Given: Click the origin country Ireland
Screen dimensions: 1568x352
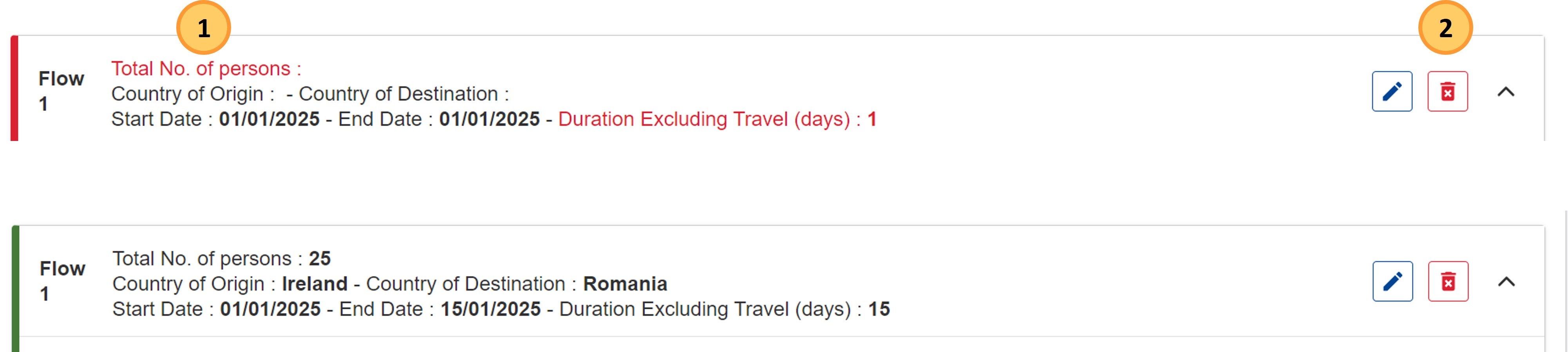Looking at the screenshot, I should click(x=314, y=284).
